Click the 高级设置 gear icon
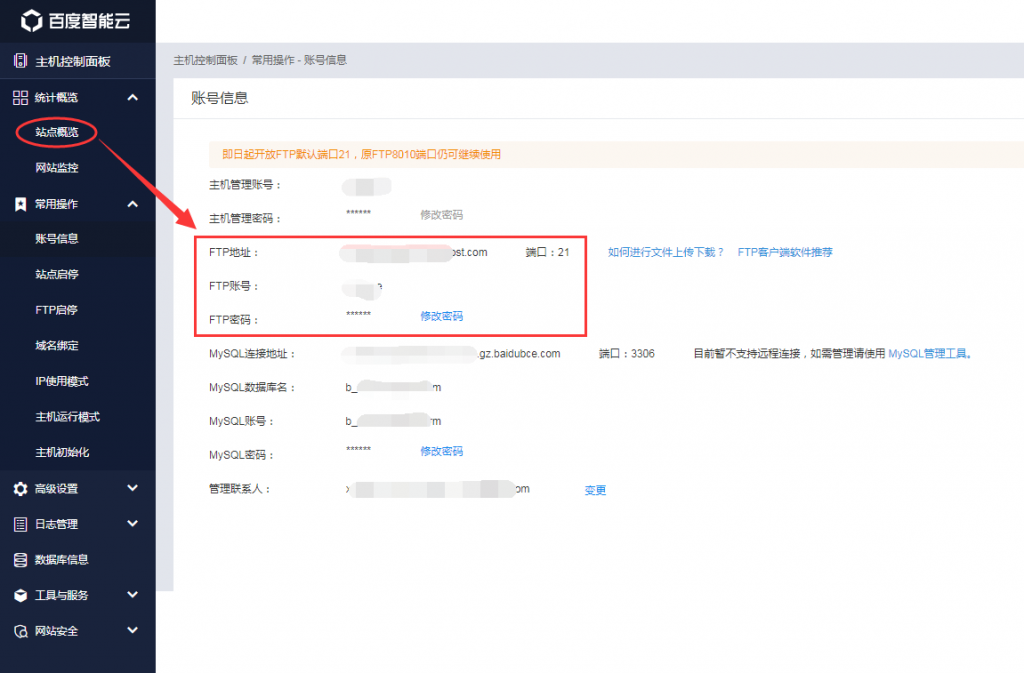 pos(20,489)
